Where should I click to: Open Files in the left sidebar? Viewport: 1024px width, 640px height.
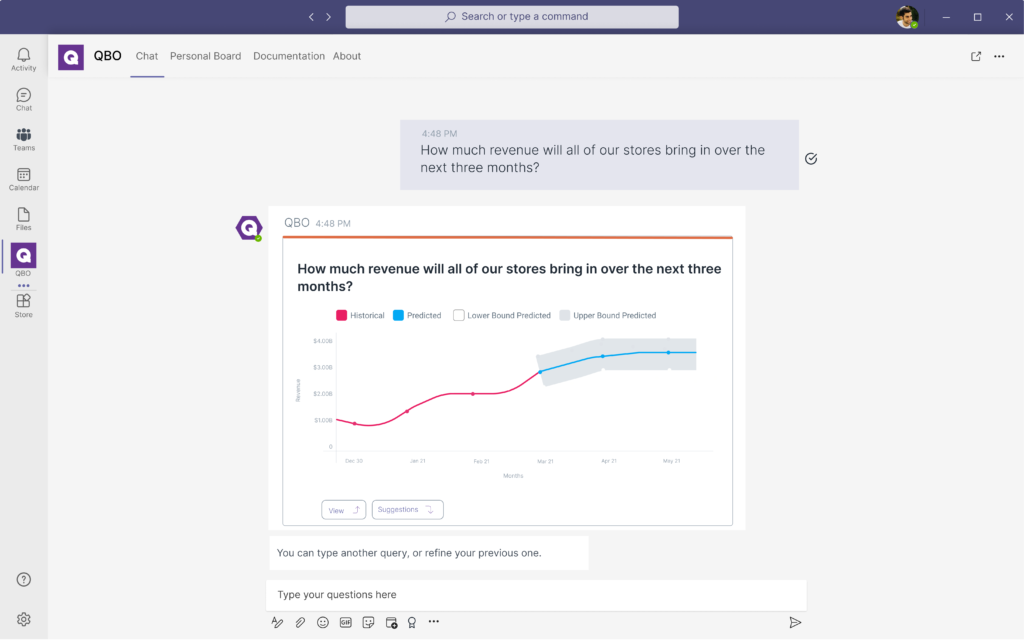pyautogui.click(x=23, y=219)
